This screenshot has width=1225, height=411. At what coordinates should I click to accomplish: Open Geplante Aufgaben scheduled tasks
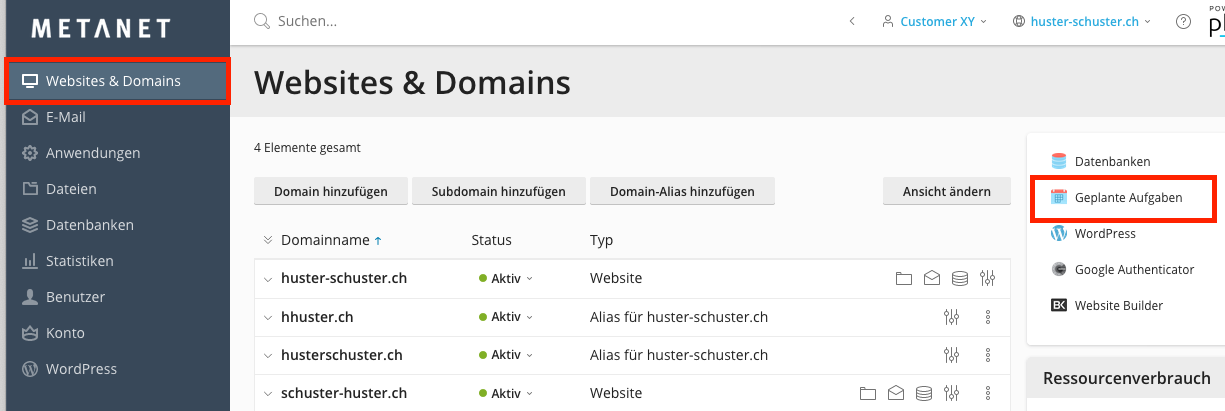[x=1128, y=198]
